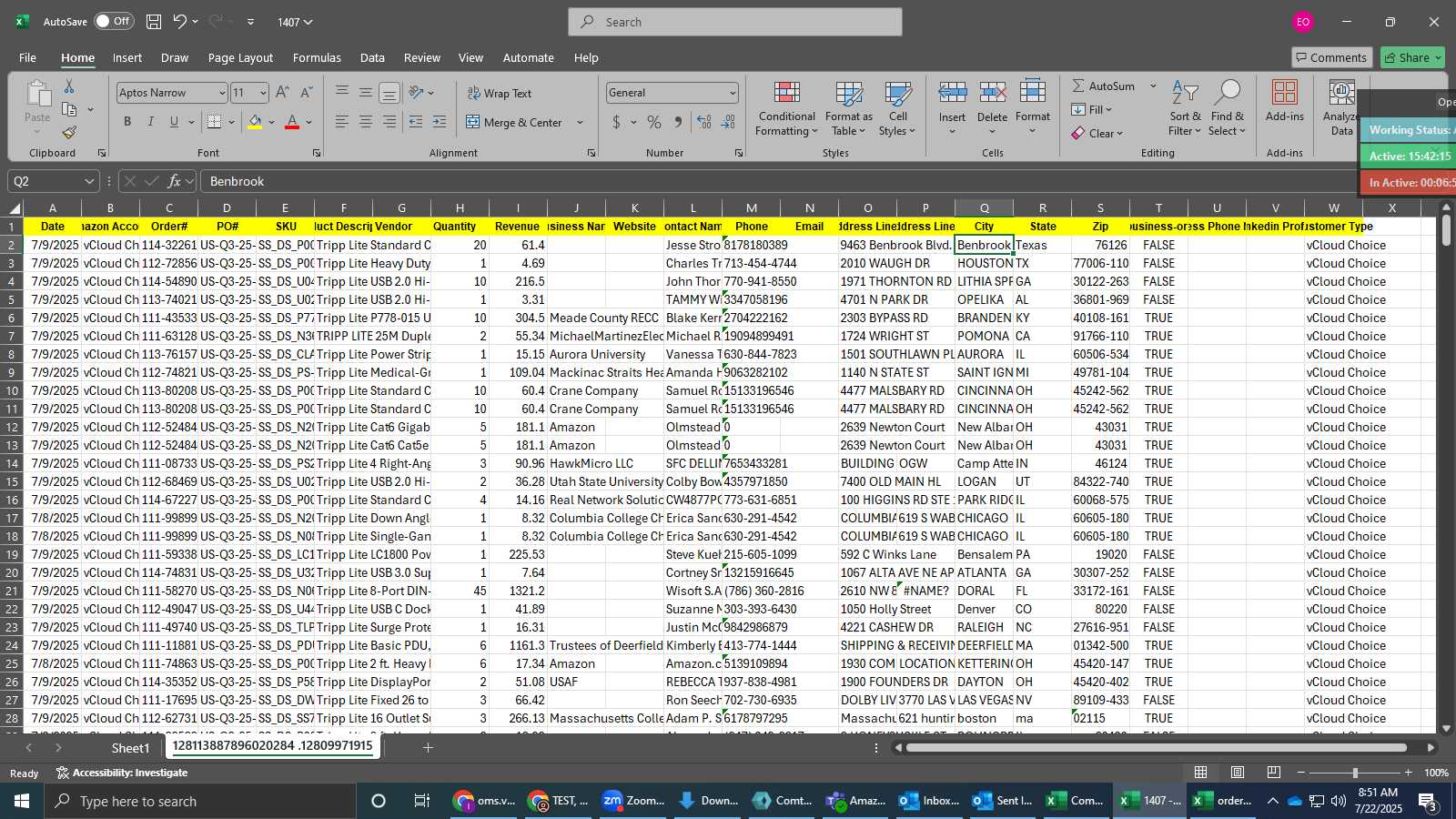Click the Search box in title bar
1456x819 pixels.
(x=735, y=22)
